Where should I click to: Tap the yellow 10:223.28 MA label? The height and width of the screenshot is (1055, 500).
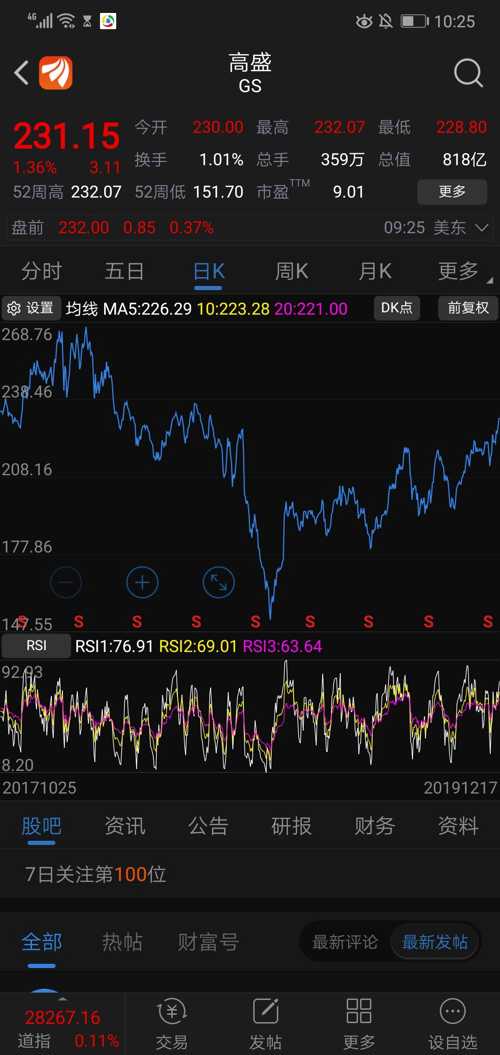click(233, 309)
